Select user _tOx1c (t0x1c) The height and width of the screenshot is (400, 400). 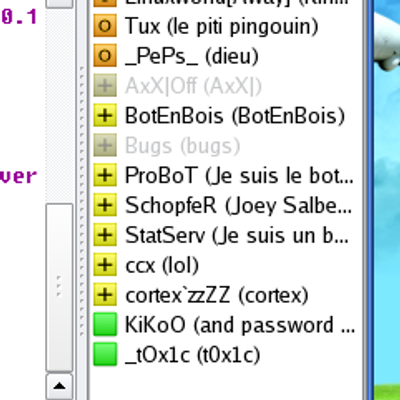pos(193,355)
